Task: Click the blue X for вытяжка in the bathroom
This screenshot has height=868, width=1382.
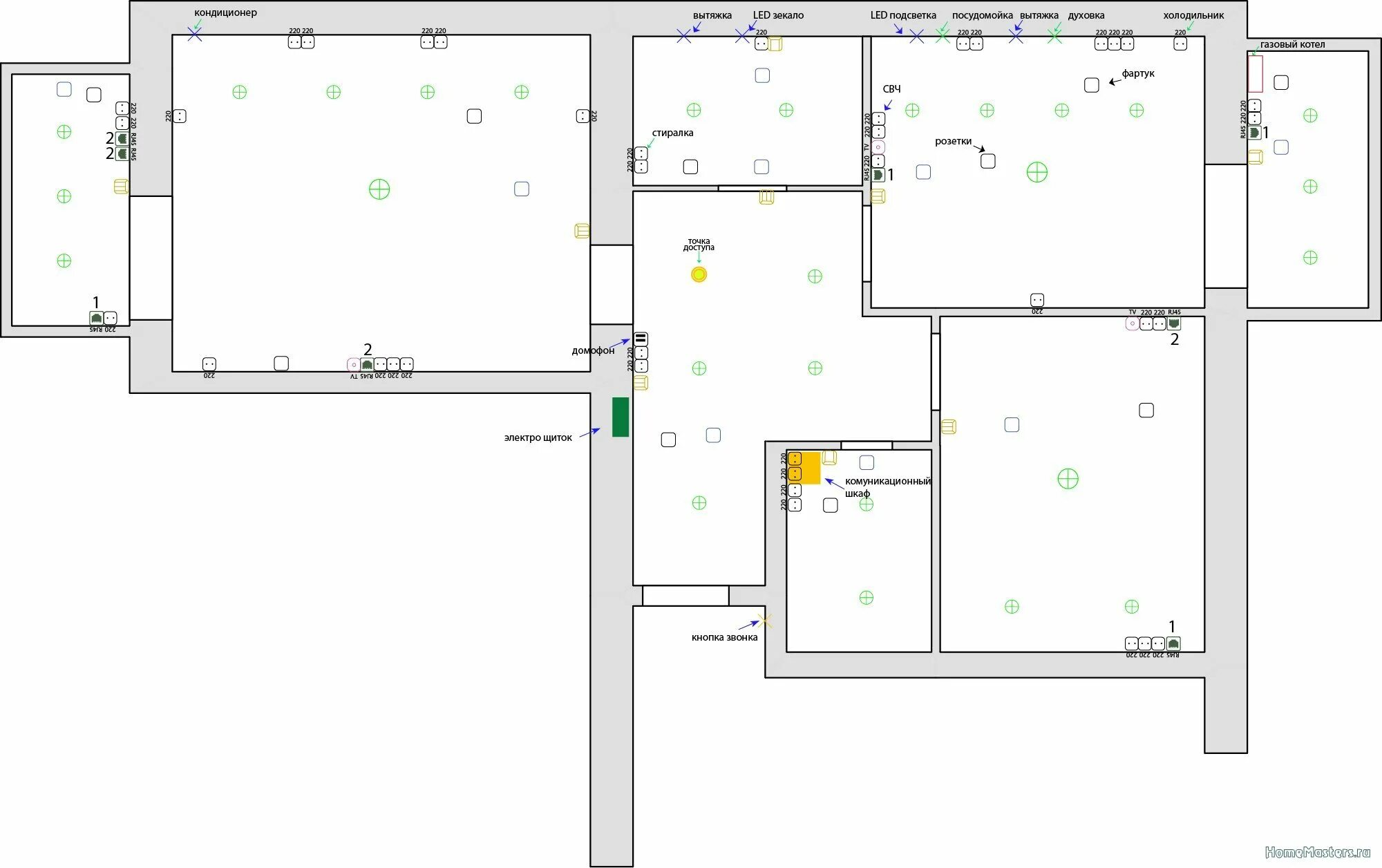Action: click(x=683, y=36)
